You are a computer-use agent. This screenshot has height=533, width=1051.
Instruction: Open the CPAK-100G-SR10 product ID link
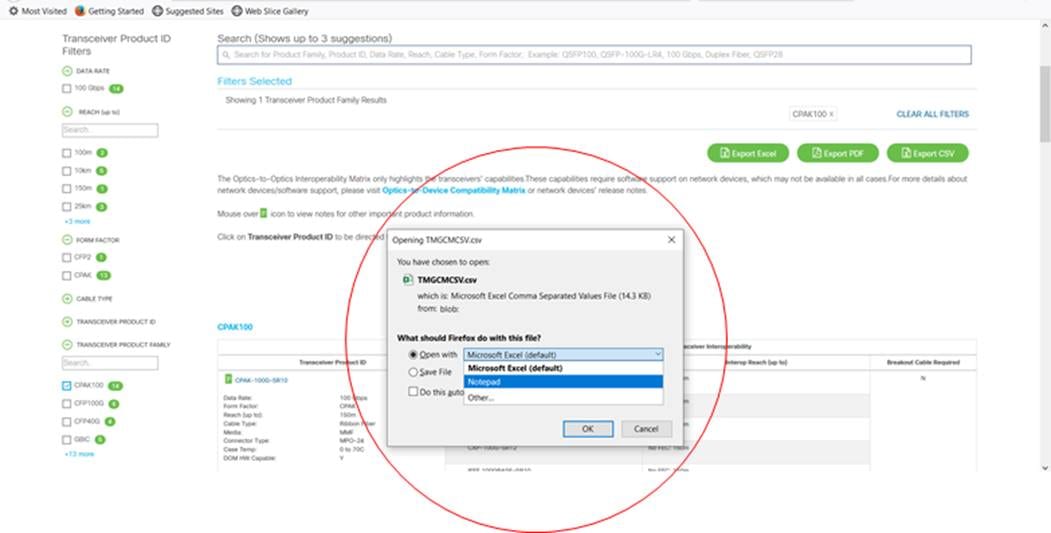tap(261, 380)
